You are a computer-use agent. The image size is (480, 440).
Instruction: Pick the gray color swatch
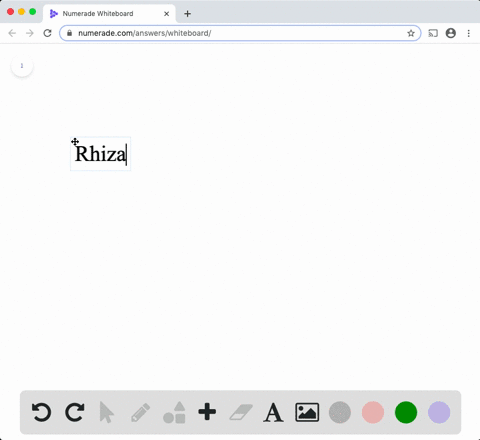(x=340, y=412)
